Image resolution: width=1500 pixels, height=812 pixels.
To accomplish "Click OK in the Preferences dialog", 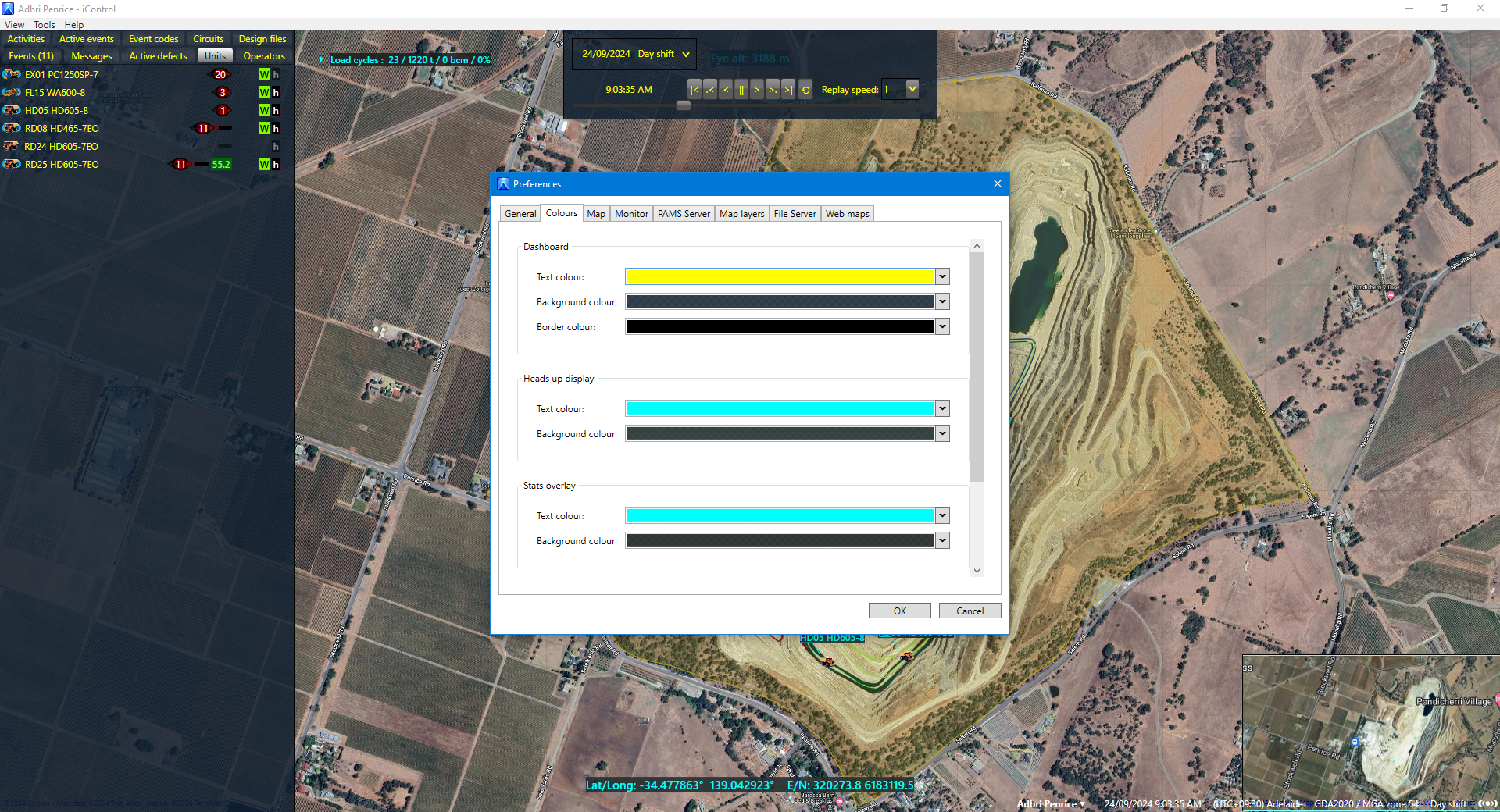I will click(x=900, y=611).
